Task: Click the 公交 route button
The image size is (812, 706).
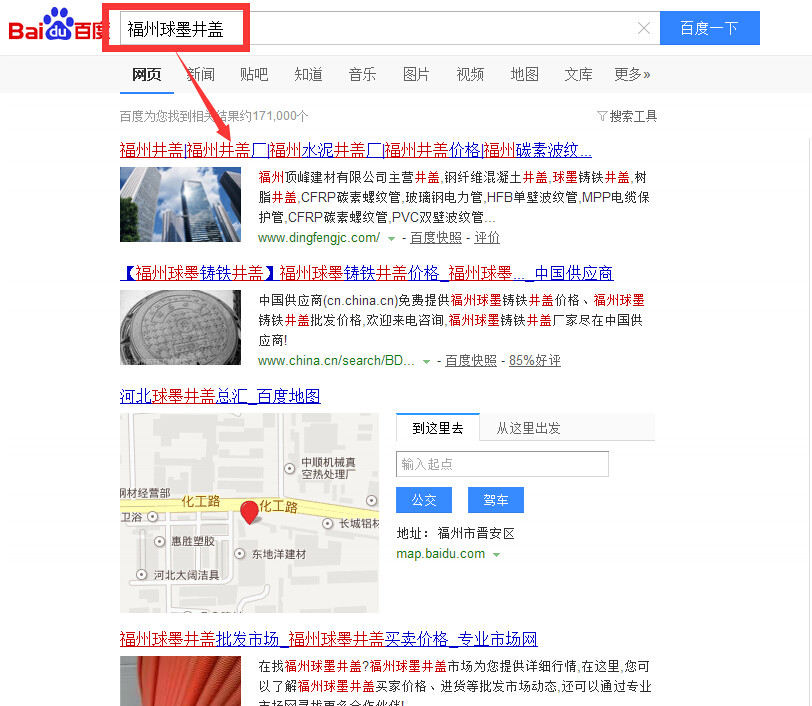Action: pos(424,500)
